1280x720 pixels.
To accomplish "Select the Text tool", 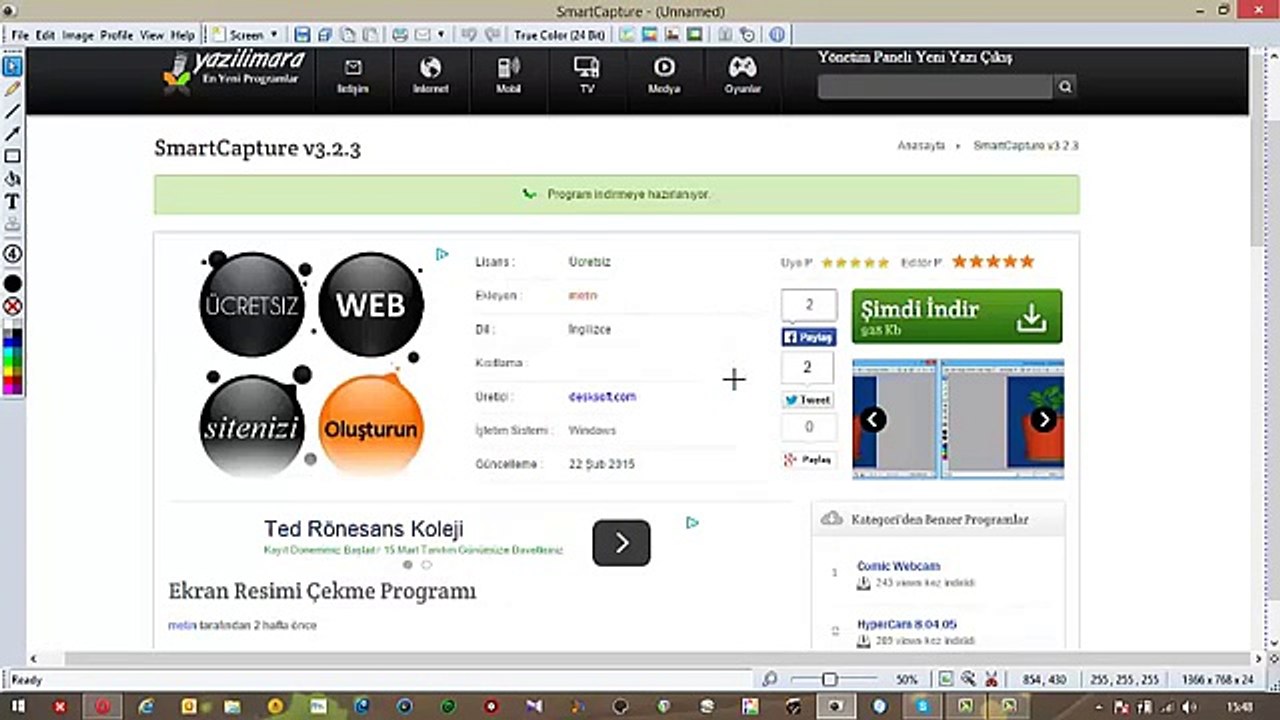I will pos(12,201).
